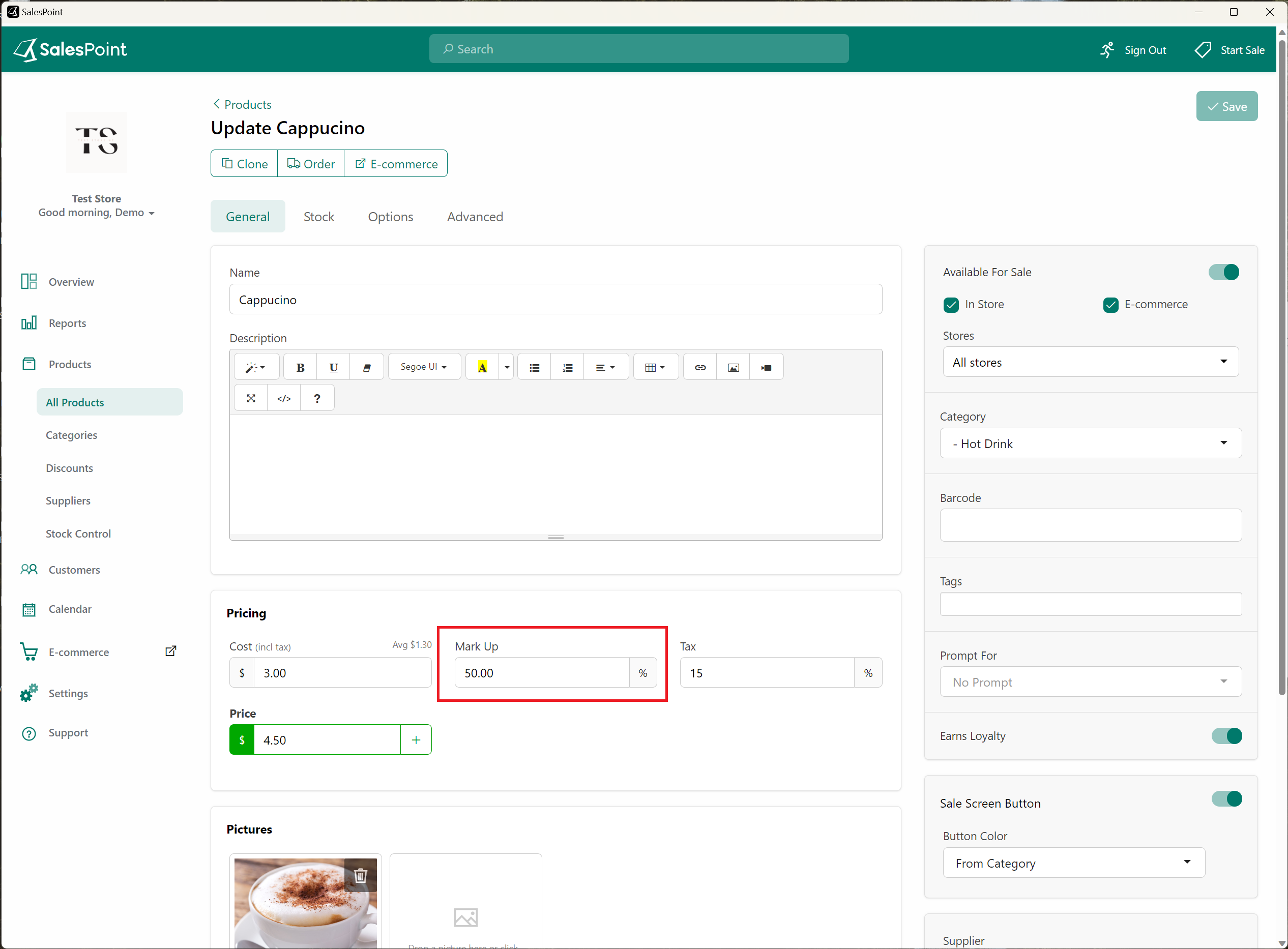Screen dimensions: 1288x949
Task: Uncheck the In Store checkbox
Action: pyautogui.click(x=951, y=305)
